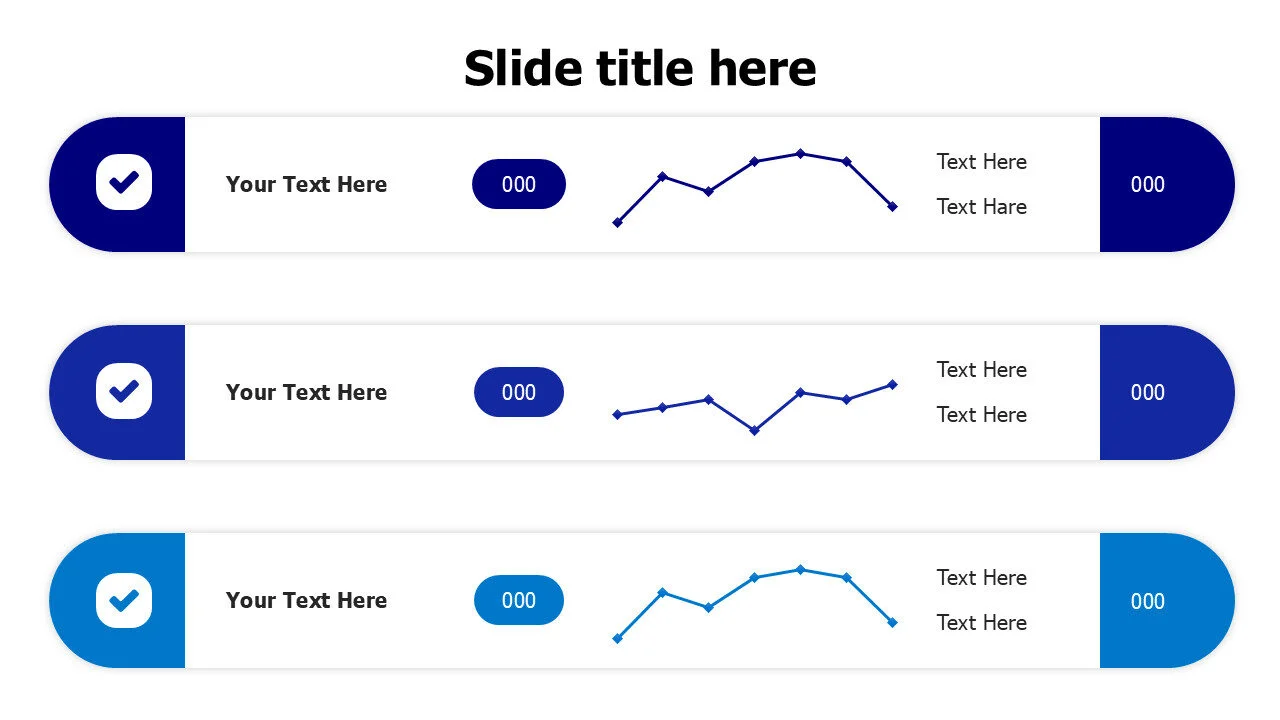Click the light blue "000" pill badge
The image size is (1280, 720).
pos(519,600)
